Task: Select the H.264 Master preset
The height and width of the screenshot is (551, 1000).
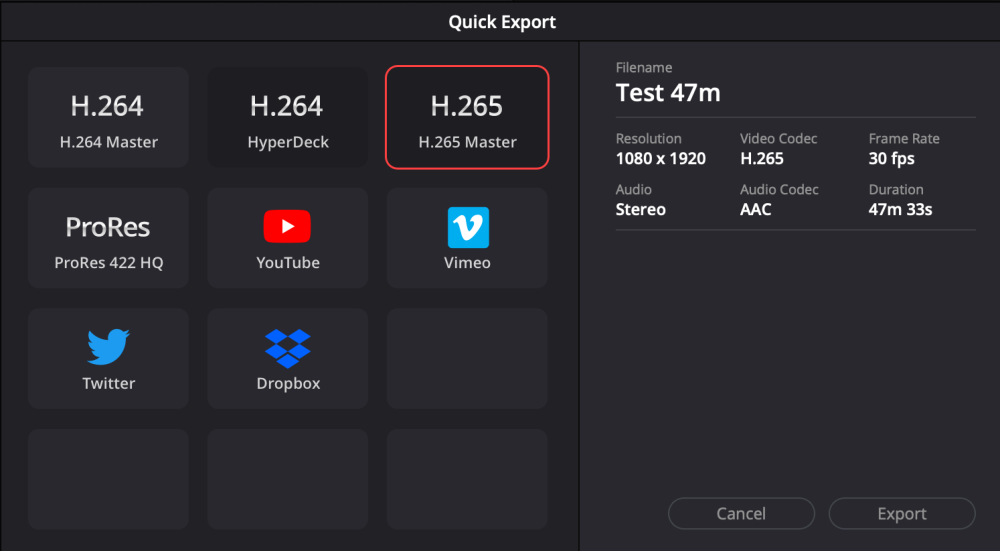Action: pos(108,117)
